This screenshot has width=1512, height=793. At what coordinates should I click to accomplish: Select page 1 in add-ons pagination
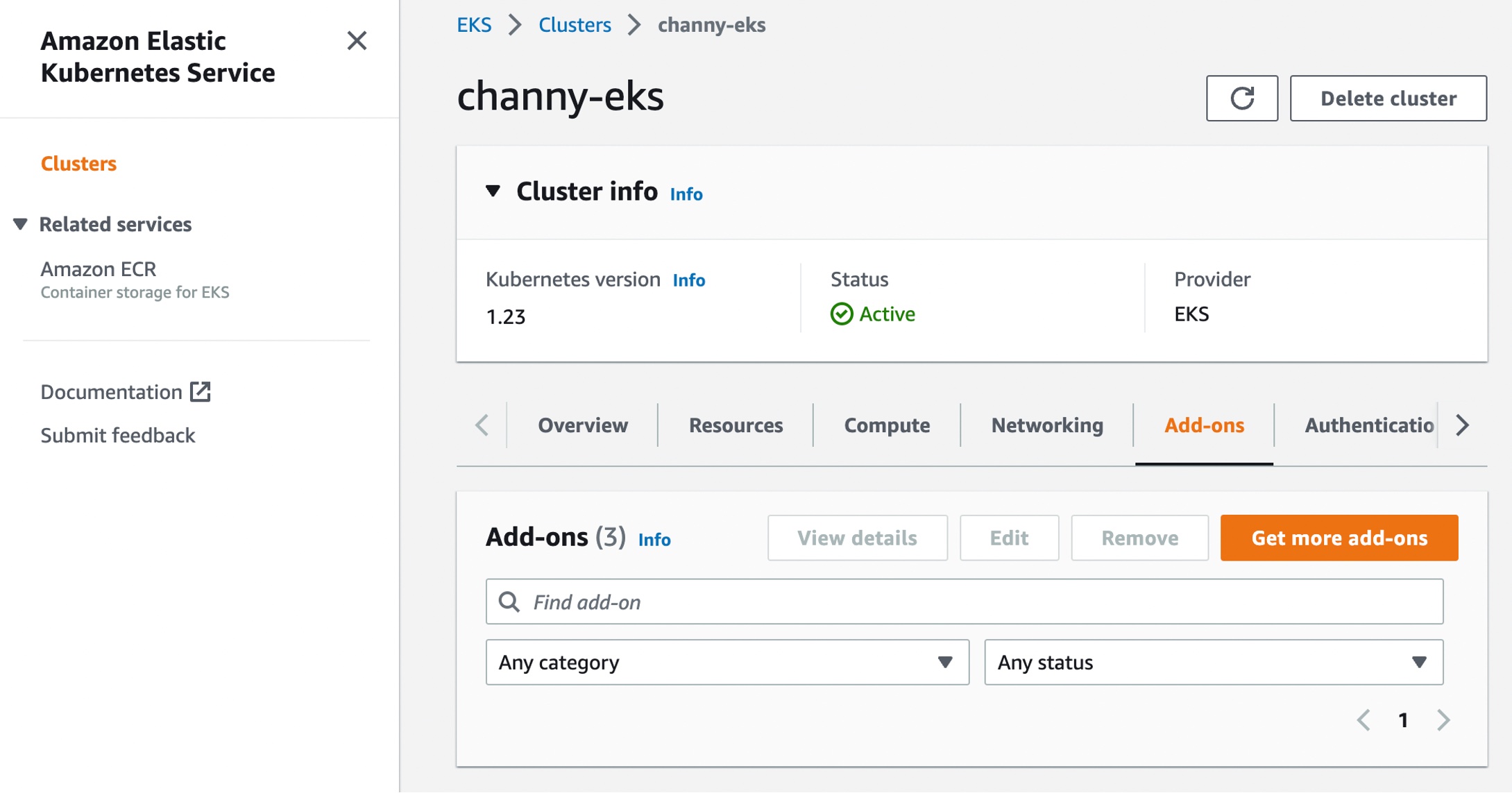tap(1403, 720)
